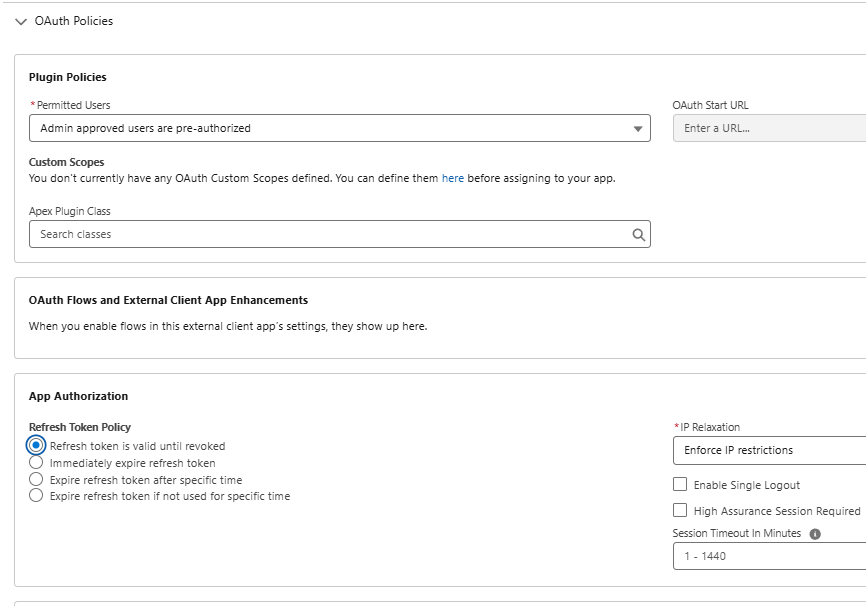Click the Apex Plugin Class search box

330,234
